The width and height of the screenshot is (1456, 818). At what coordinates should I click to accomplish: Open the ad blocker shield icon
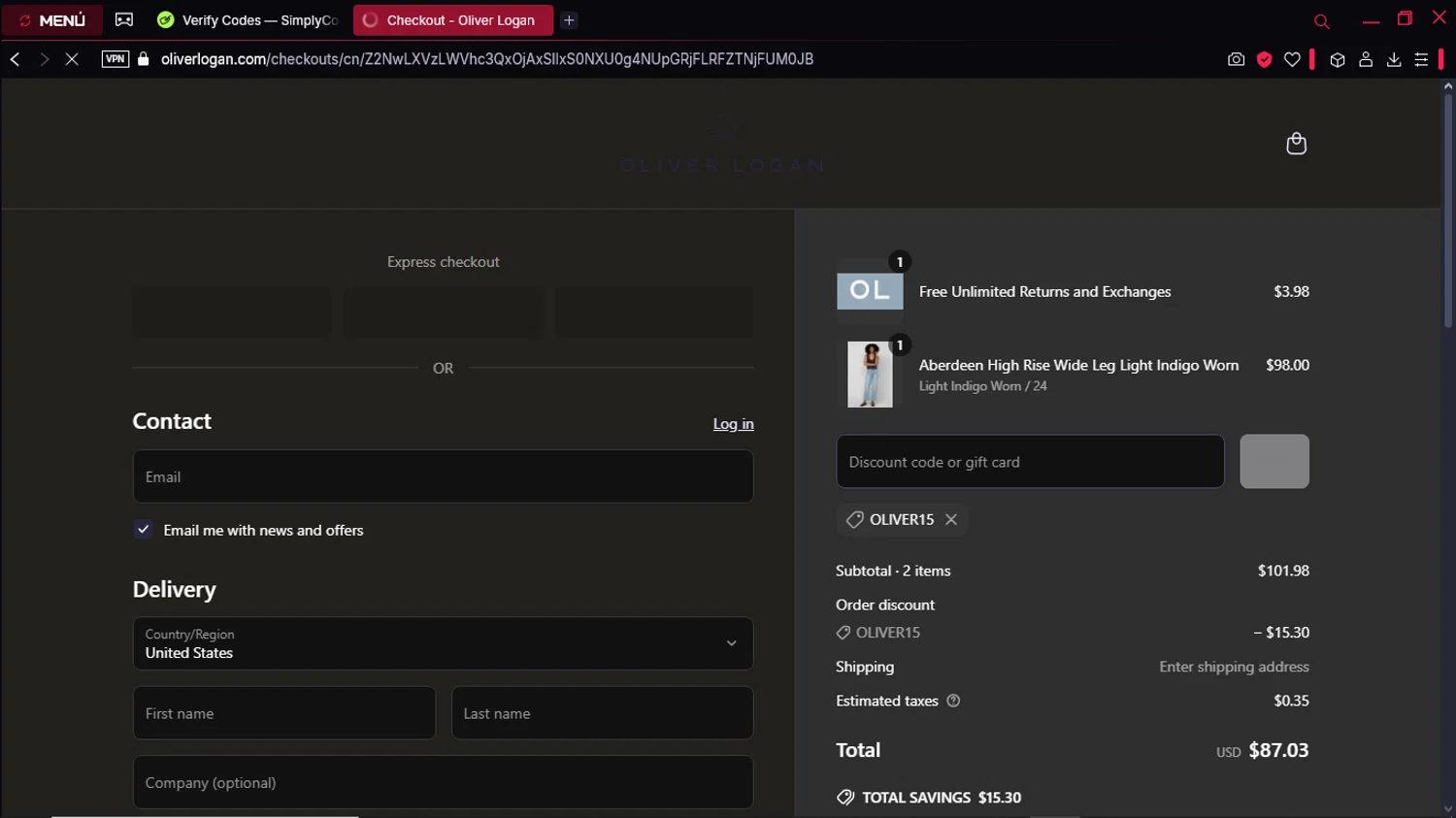[x=1264, y=59]
